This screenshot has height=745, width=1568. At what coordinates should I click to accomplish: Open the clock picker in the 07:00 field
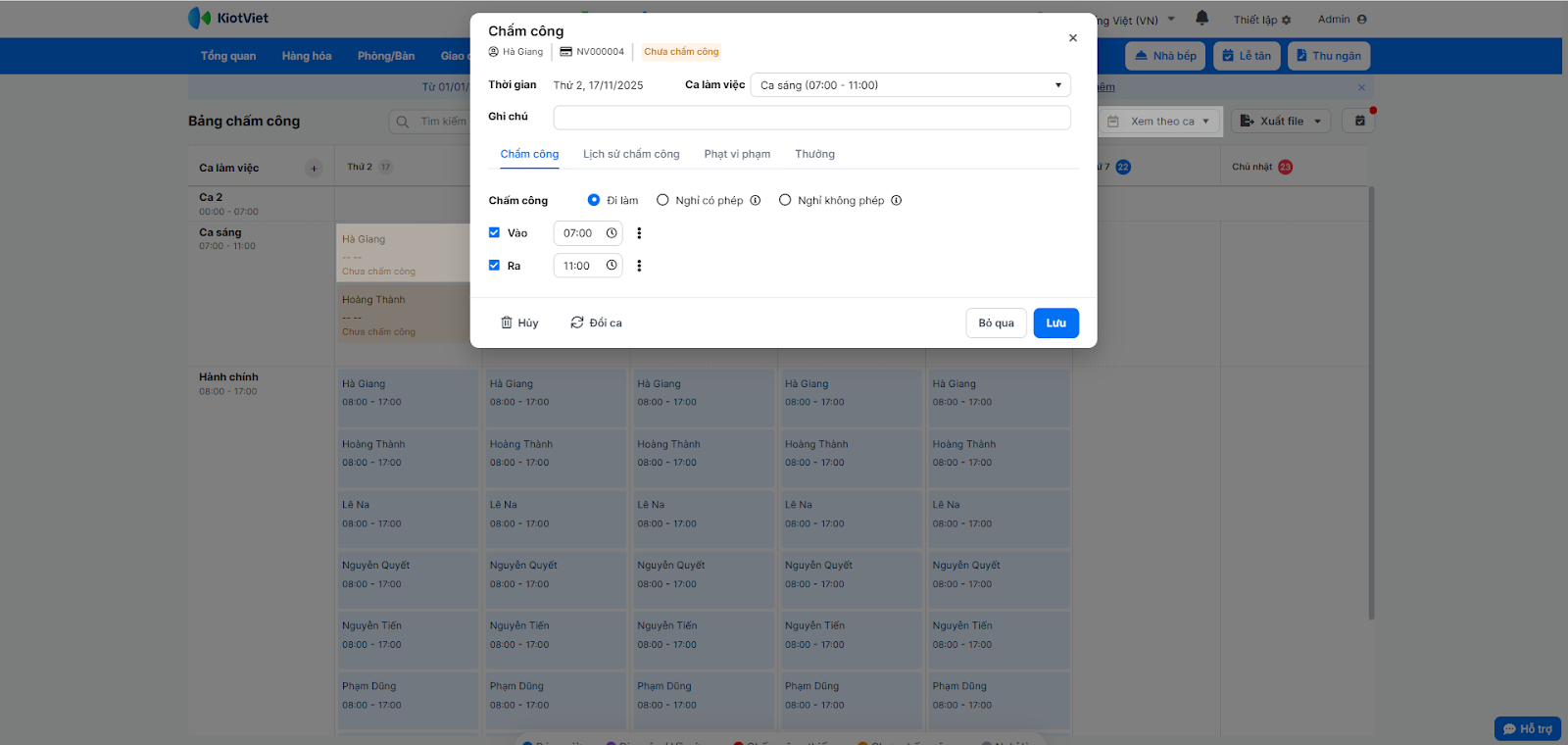coord(612,233)
